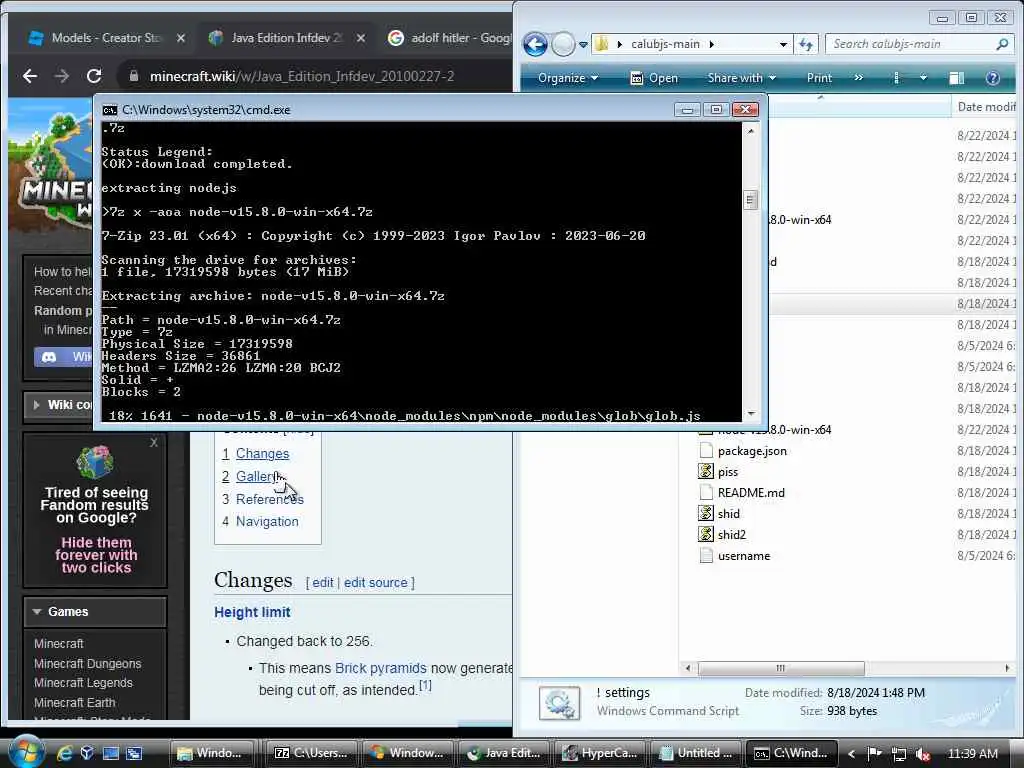The width and height of the screenshot is (1024, 768).
Task: Select the piss script file
Action: pos(728,472)
